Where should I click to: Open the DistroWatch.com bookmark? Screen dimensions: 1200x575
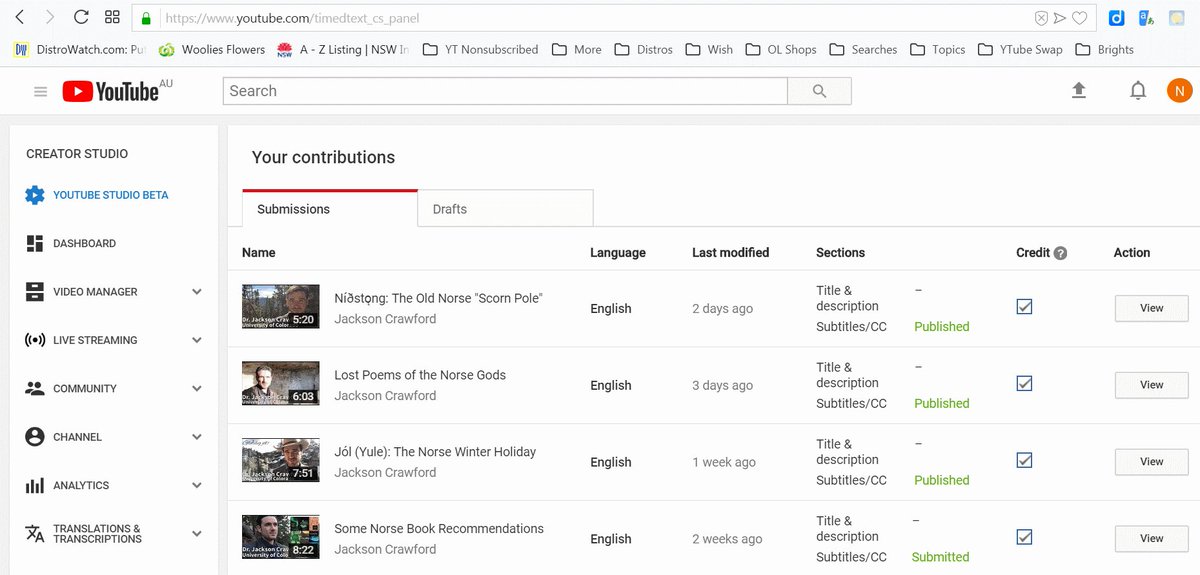click(80, 49)
